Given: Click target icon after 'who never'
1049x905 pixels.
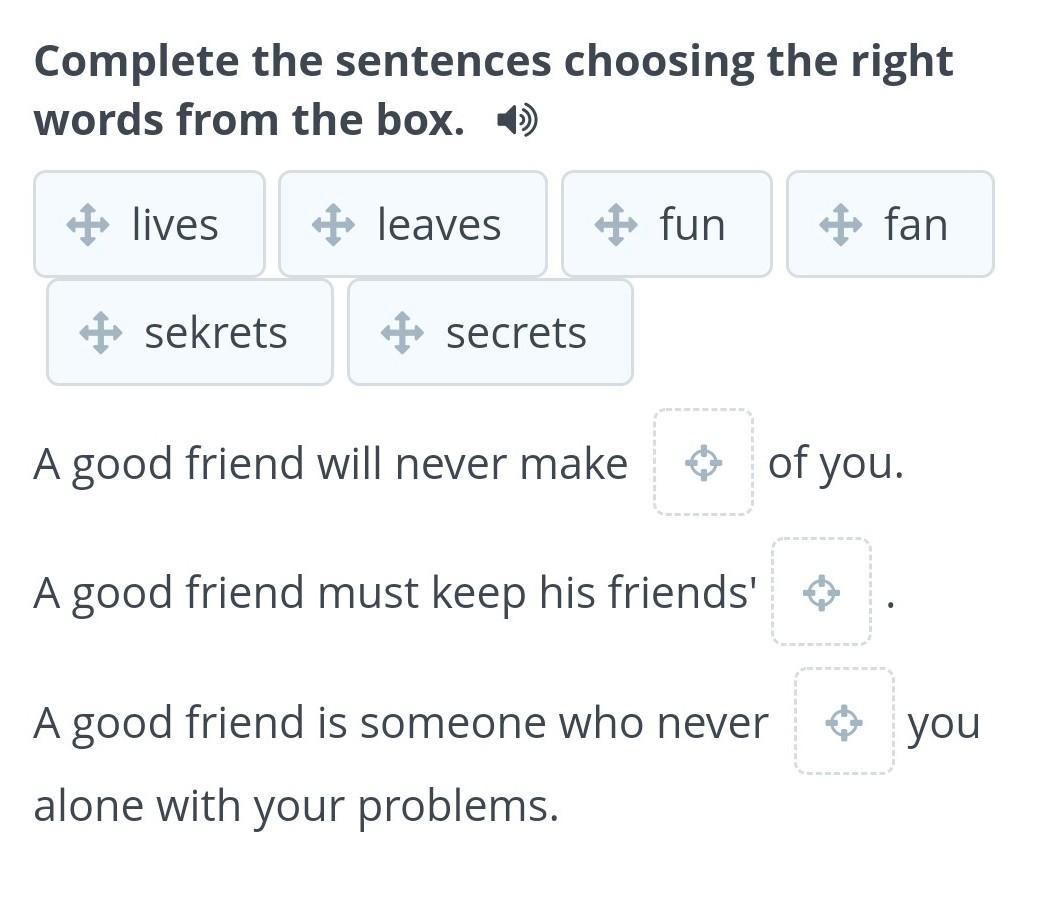Looking at the screenshot, I should click(844, 722).
